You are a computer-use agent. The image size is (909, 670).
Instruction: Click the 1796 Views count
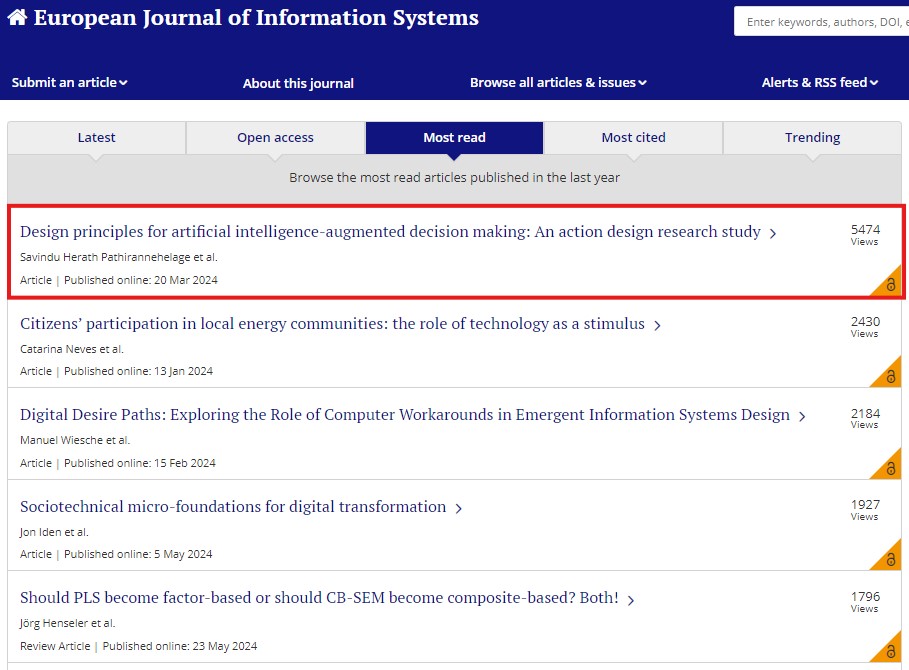click(x=865, y=602)
